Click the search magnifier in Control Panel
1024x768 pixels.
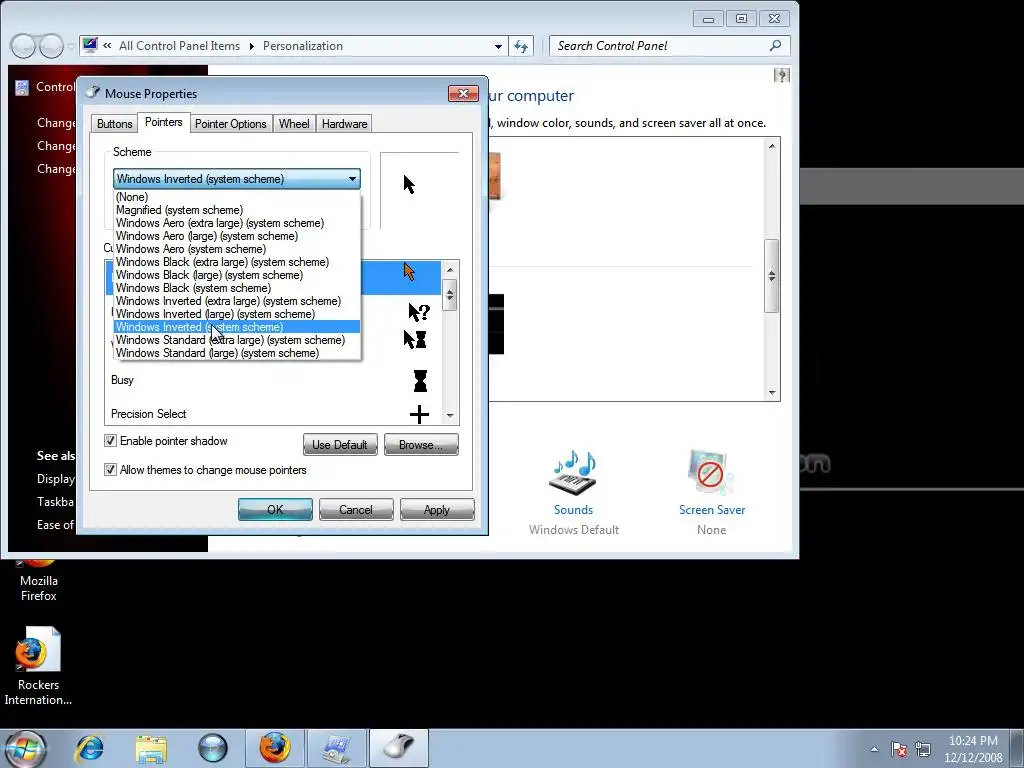point(775,46)
